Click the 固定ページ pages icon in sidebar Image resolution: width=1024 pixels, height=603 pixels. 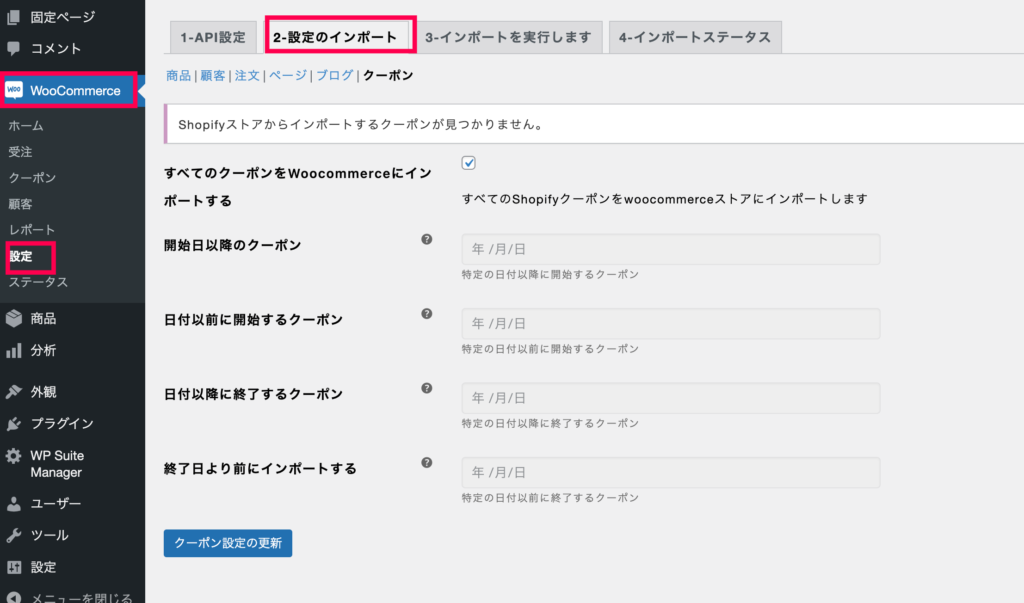(x=13, y=17)
